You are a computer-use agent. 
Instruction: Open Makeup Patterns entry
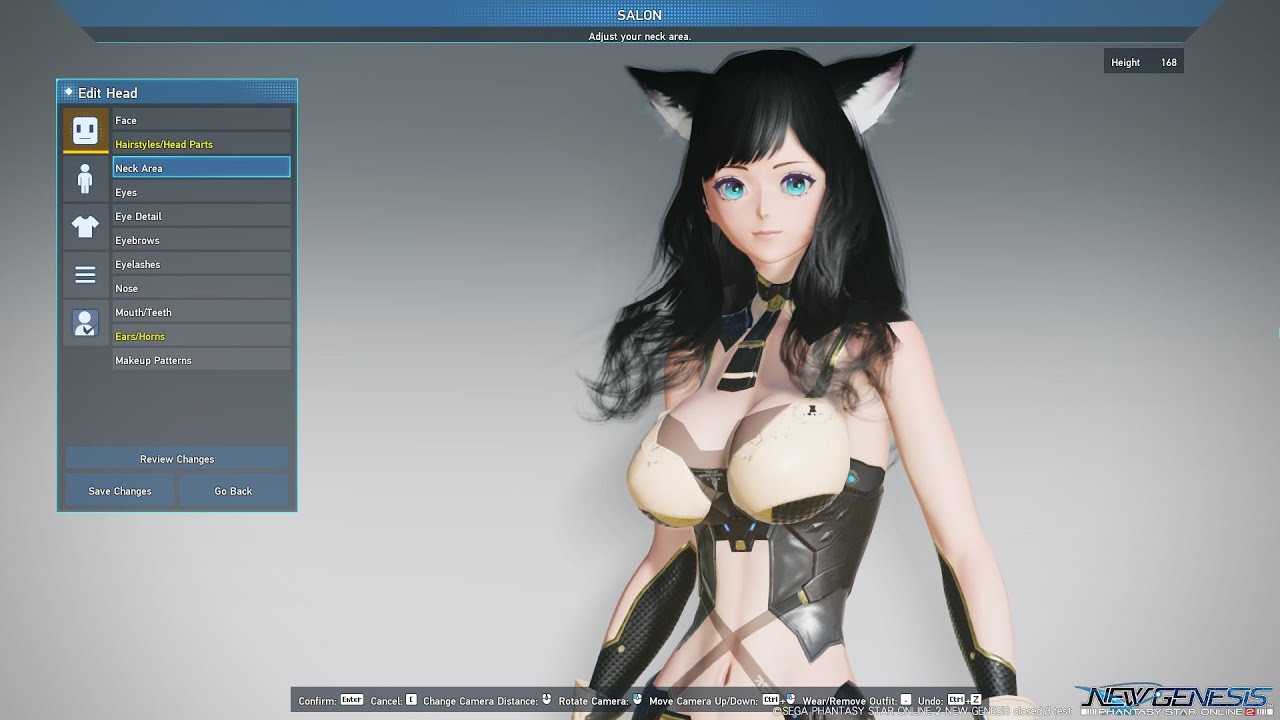click(201, 360)
